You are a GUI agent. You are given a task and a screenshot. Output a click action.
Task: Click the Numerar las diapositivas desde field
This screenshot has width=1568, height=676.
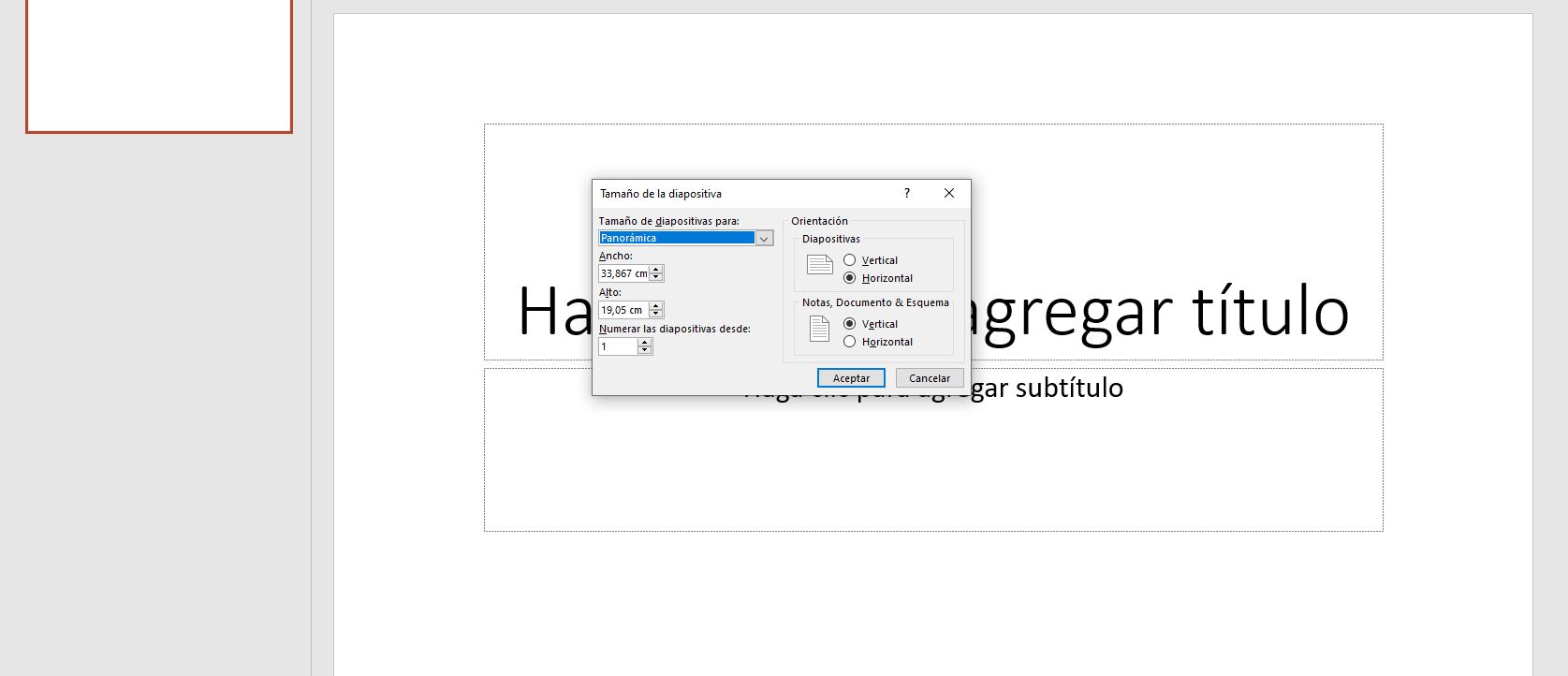[619, 346]
